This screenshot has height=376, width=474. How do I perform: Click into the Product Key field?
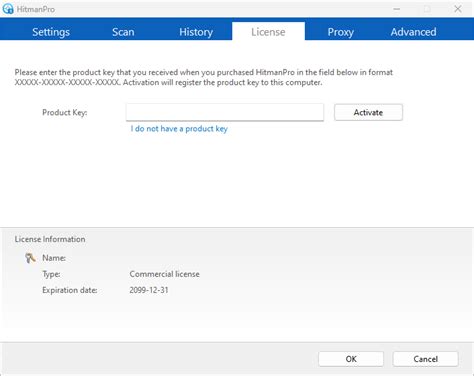(225, 112)
